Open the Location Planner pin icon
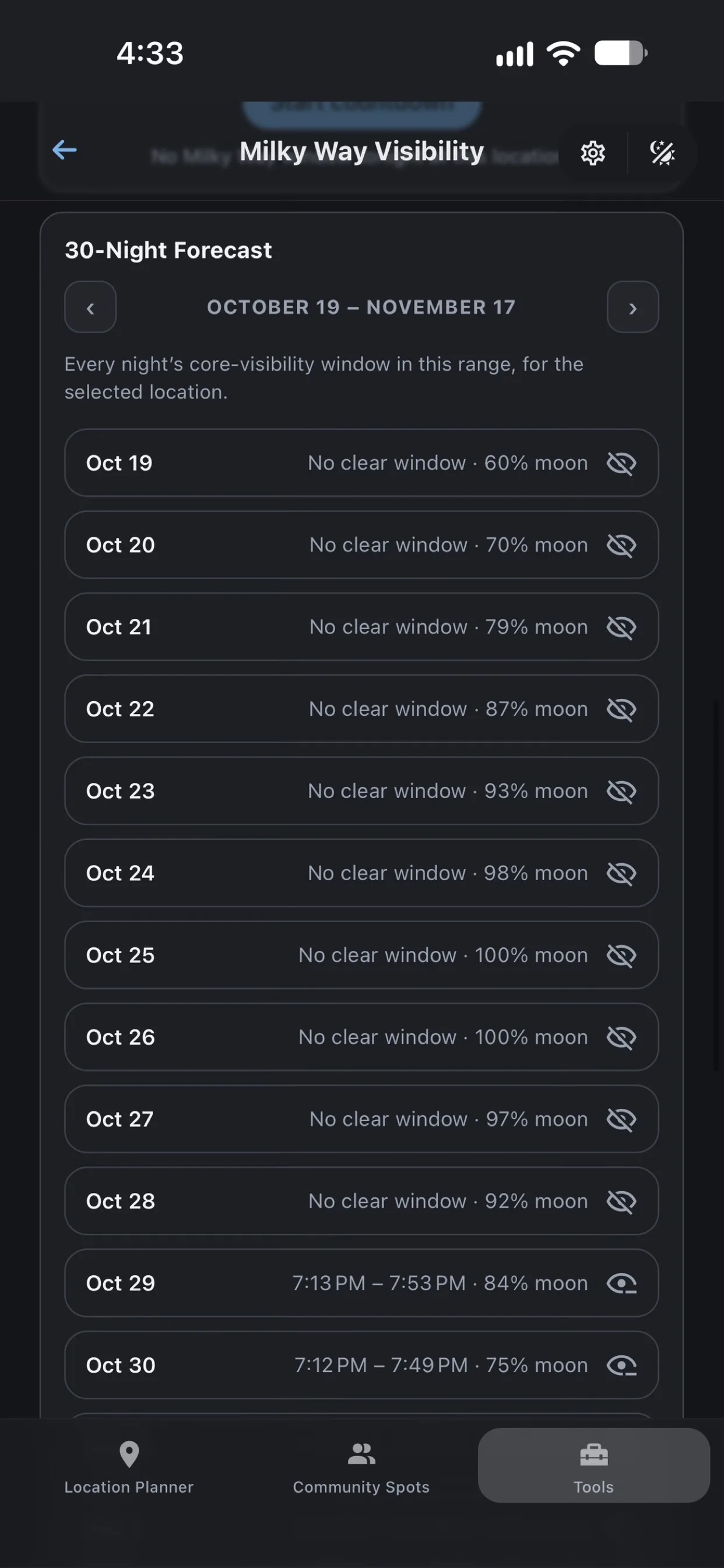This screenshot has width=724, height=1568. (x=129, y=1455)
